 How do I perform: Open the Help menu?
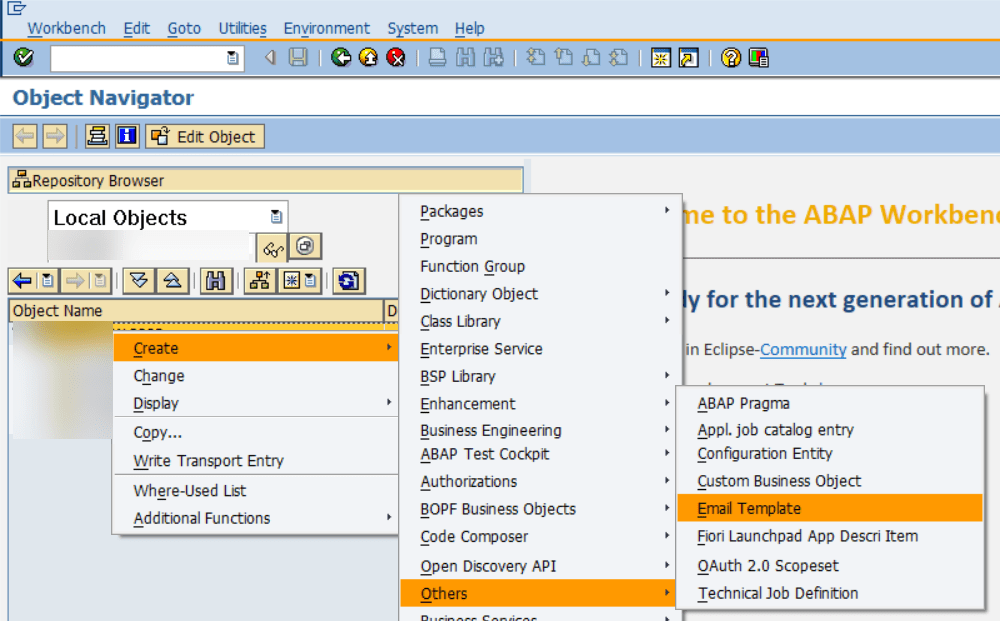point(469,29)
